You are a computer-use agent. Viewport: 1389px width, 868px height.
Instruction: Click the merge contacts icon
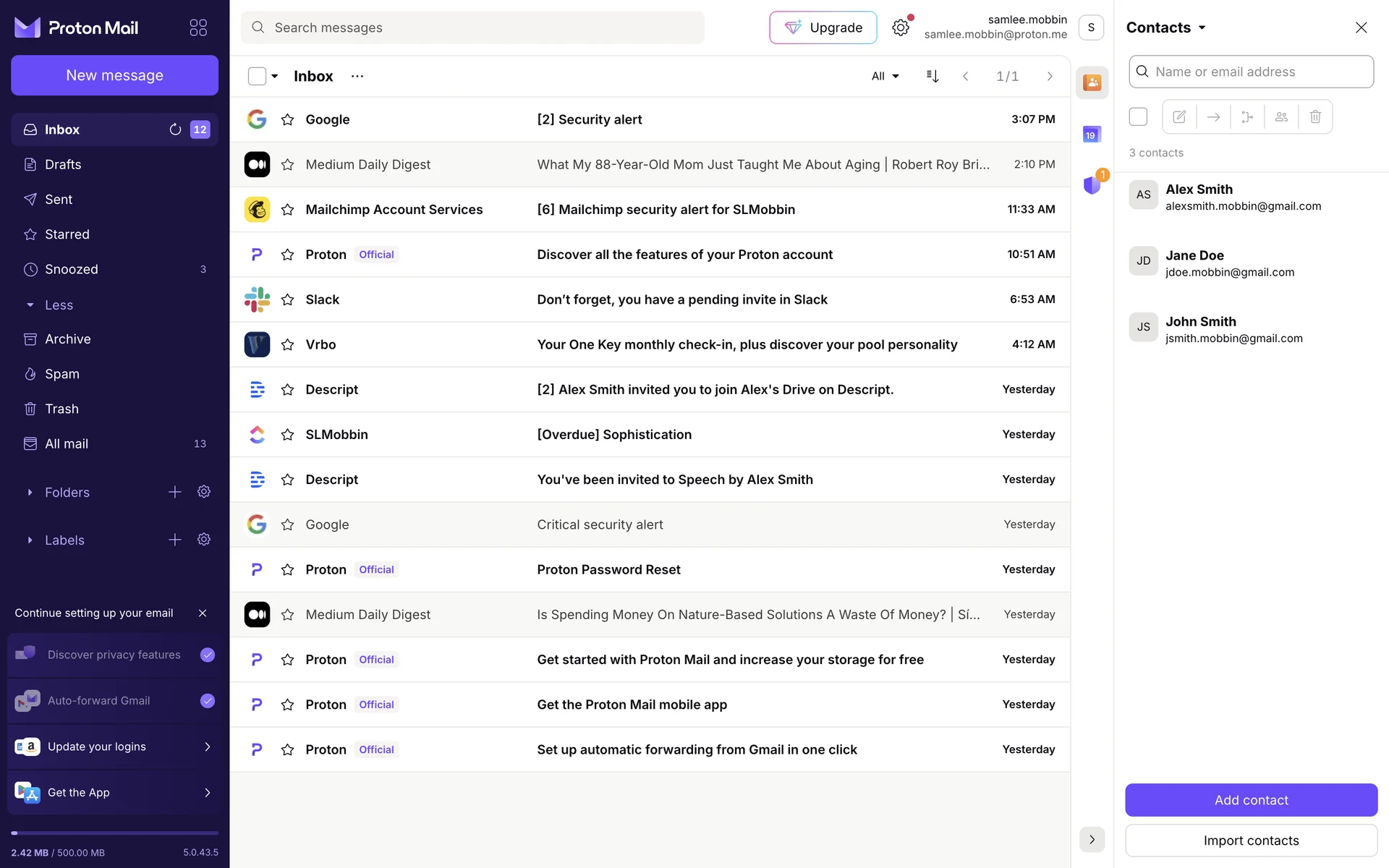point(1247,116)
